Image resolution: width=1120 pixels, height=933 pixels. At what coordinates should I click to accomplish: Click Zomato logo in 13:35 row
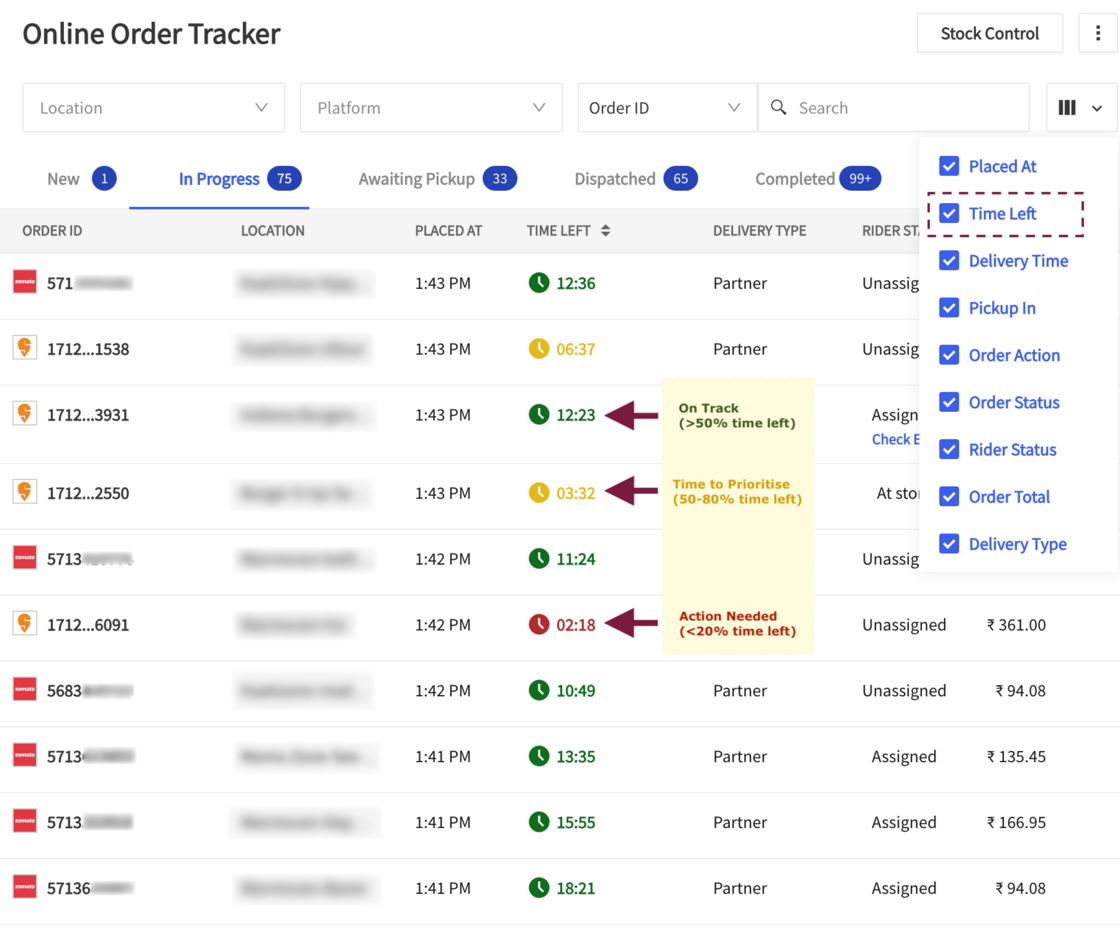(x=25, y=755)
